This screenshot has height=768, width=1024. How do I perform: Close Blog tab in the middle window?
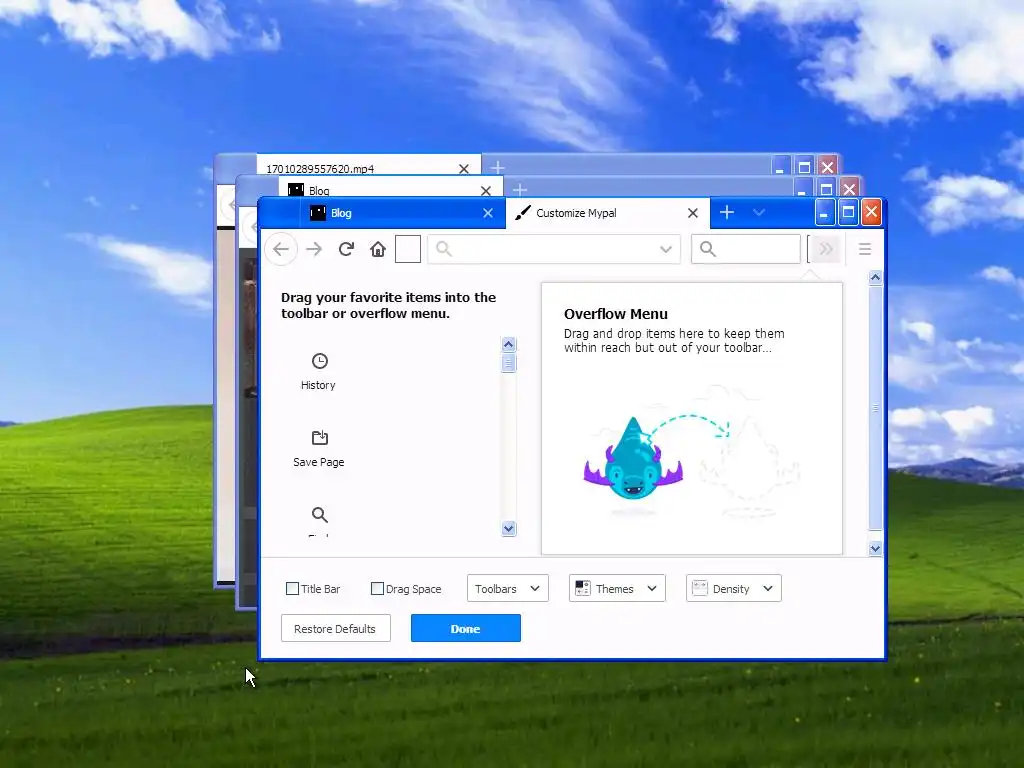tap(486, 191)
